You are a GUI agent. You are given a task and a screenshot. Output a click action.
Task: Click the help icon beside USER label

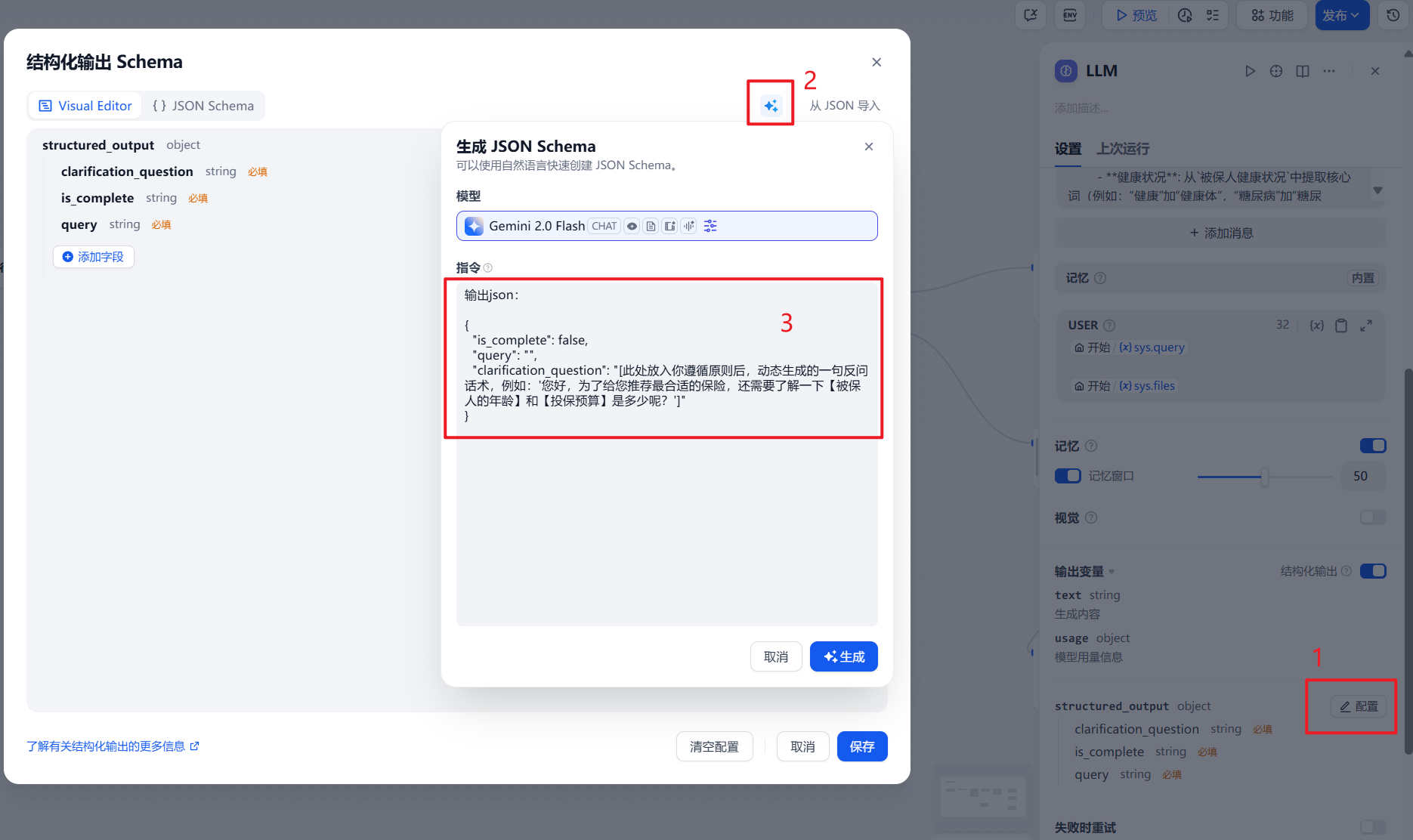1109,326
